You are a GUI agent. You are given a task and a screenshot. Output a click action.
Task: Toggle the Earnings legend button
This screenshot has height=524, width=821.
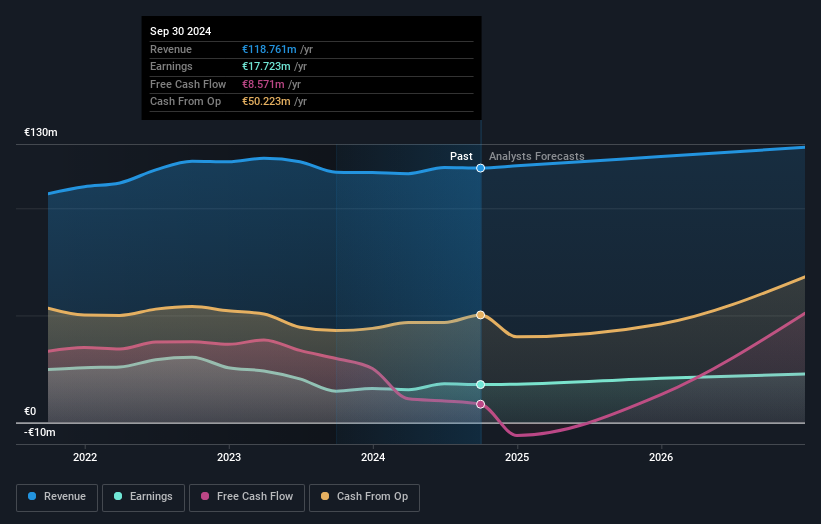coord(143,497)
